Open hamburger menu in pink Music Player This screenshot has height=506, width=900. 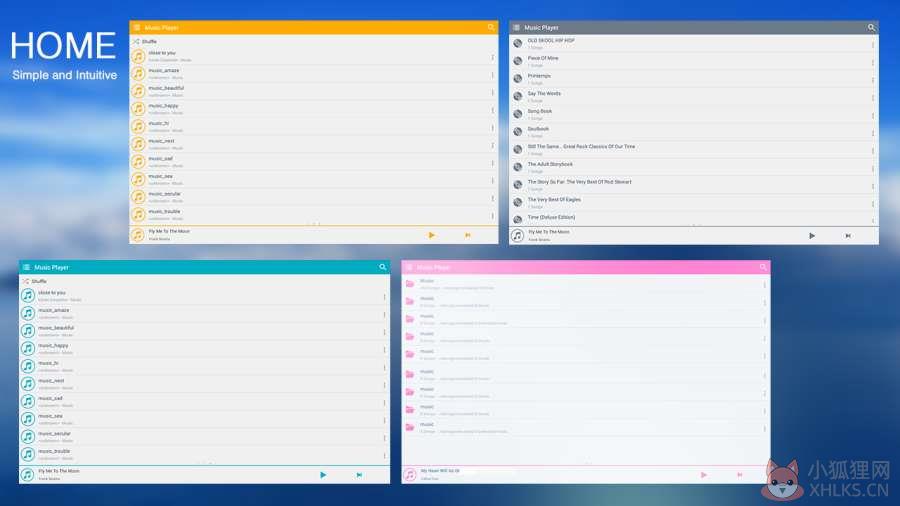click(409, 267)
